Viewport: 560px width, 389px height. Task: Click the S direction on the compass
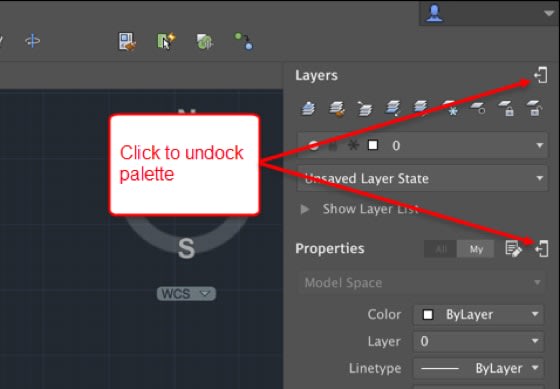point(186,249)
